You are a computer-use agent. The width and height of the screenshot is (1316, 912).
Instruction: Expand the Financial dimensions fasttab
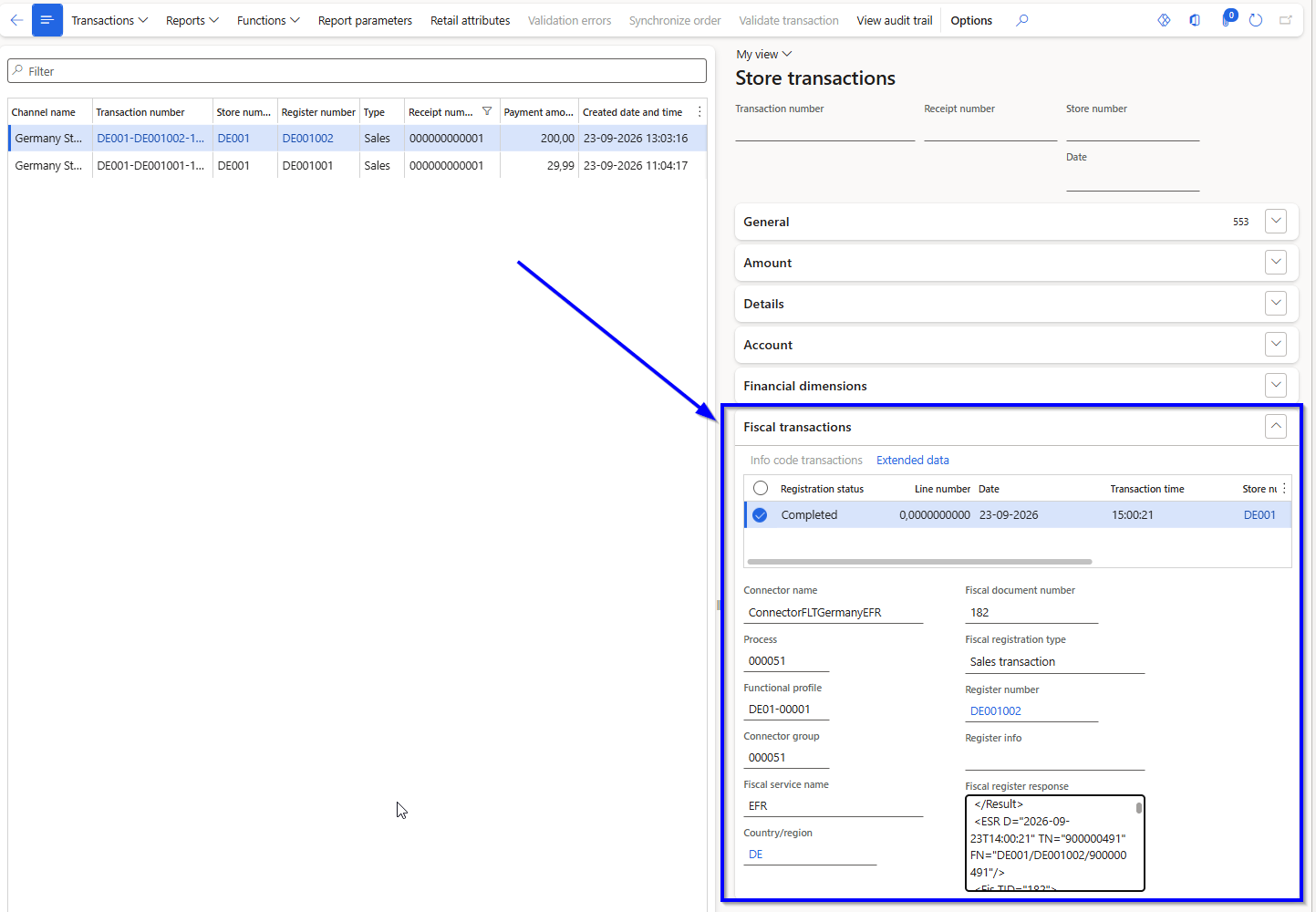(x=1276, y=385)
